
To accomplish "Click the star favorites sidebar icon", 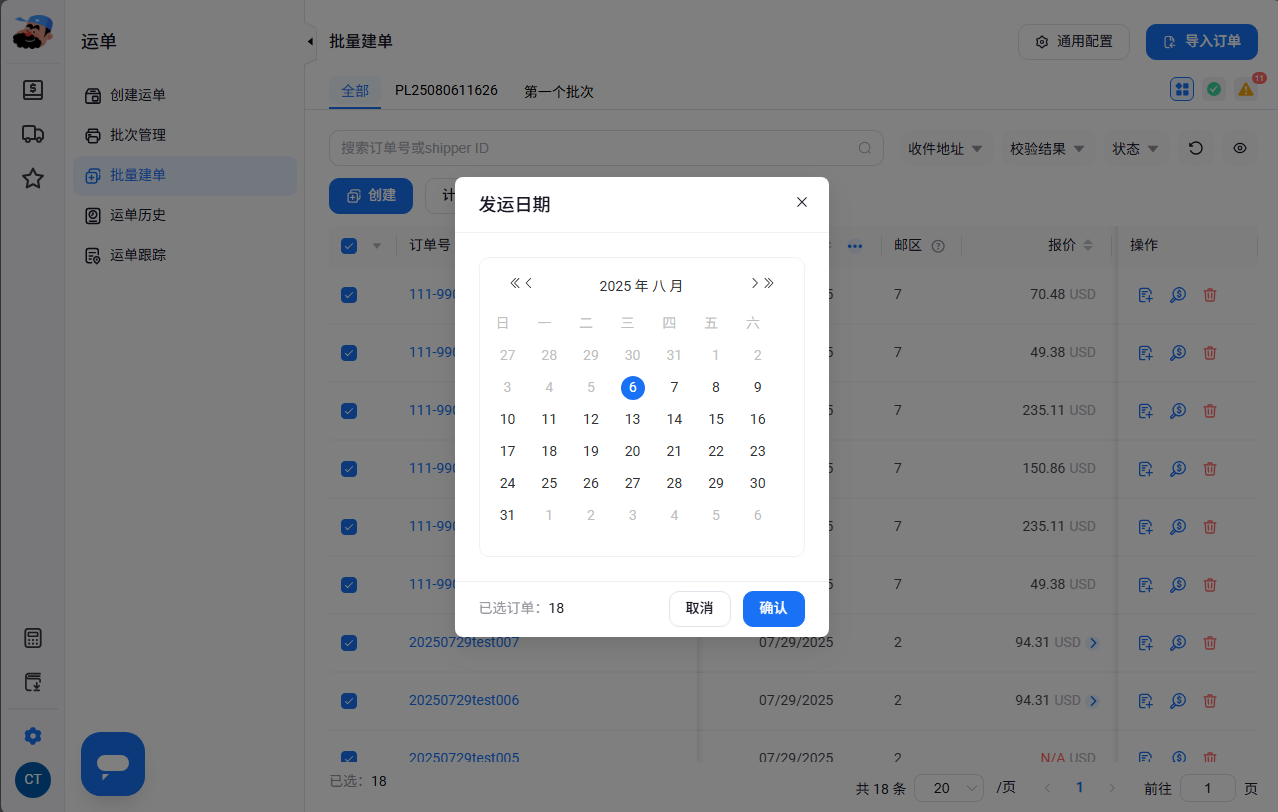I will click(33, 178).
